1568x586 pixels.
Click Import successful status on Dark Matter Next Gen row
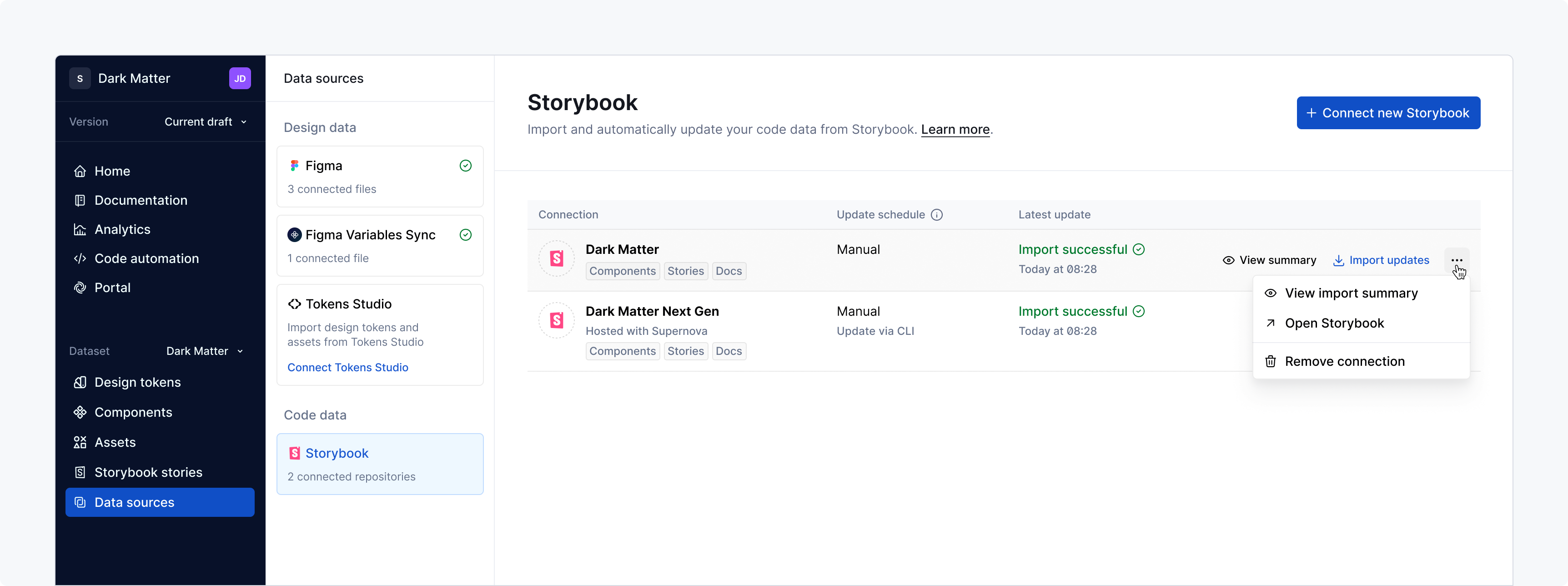pos(1081,312)
